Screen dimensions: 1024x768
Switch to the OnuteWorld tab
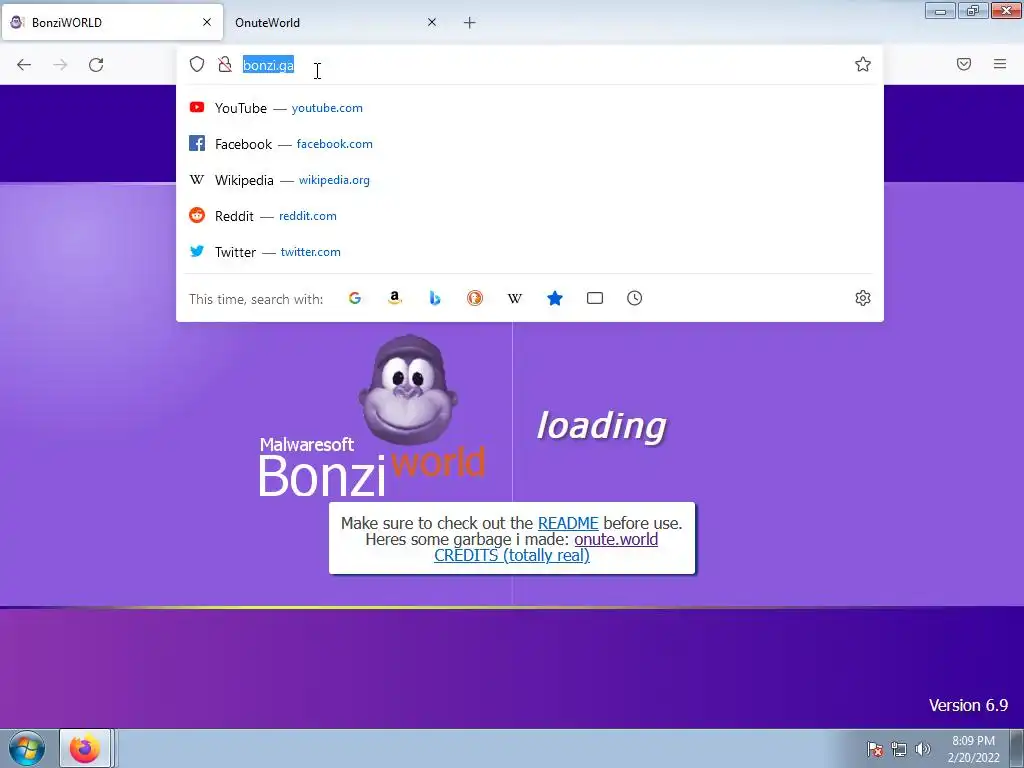tap(336, 22)
